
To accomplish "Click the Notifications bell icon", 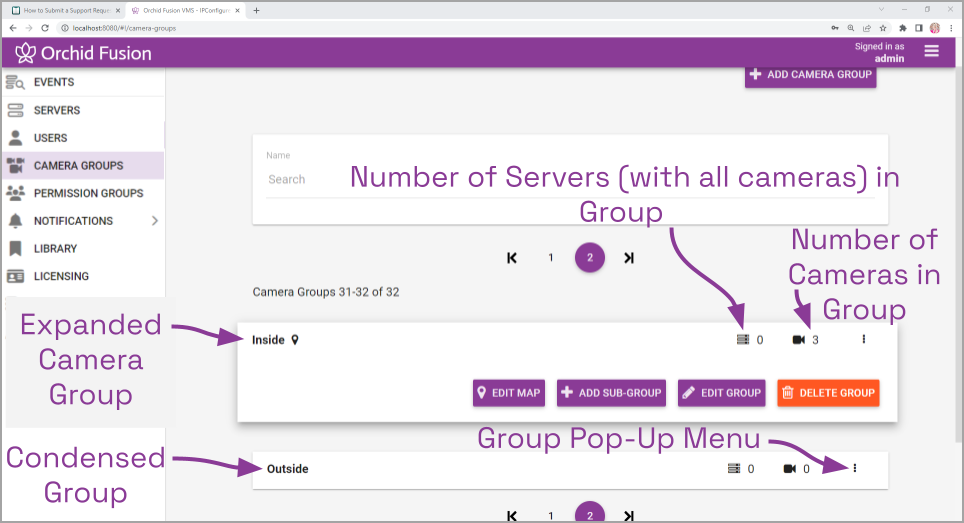I will 15,221.
